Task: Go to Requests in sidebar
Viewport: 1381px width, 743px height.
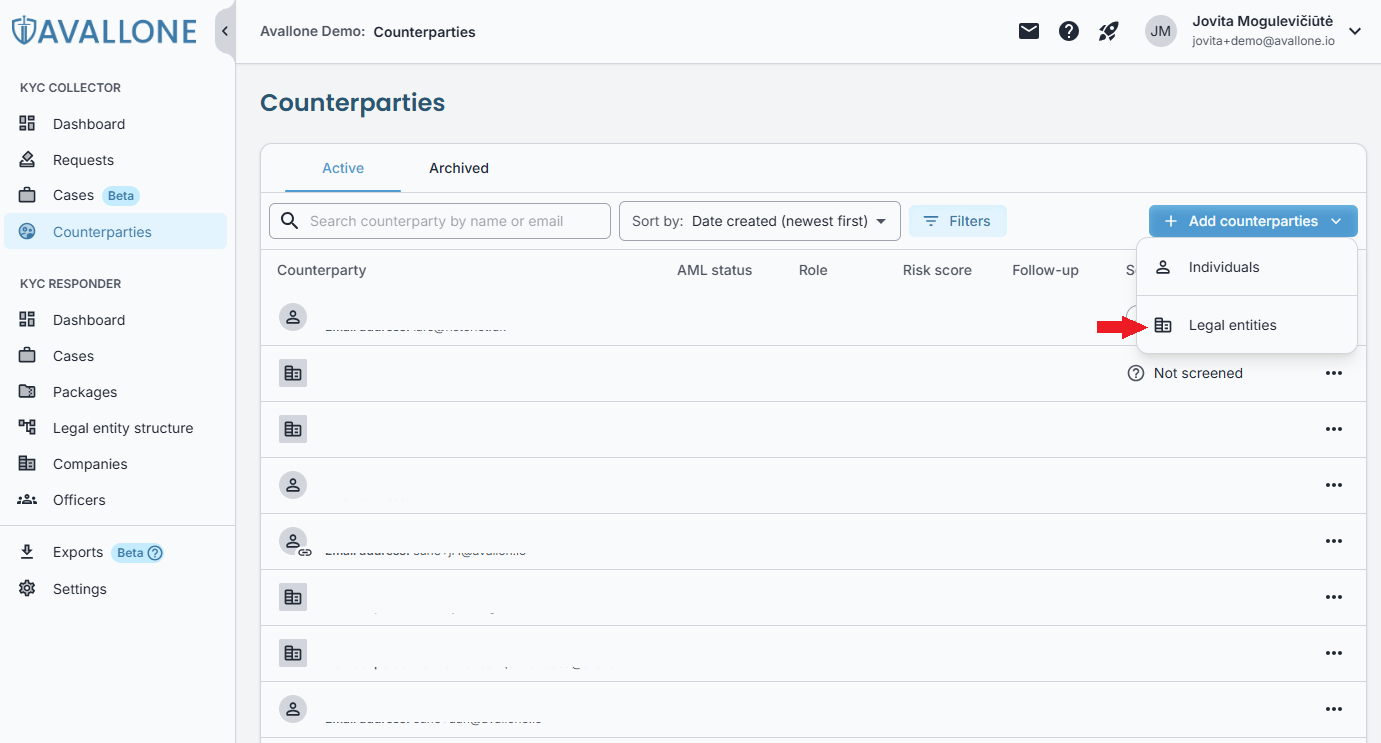Action: pos(83,160)
